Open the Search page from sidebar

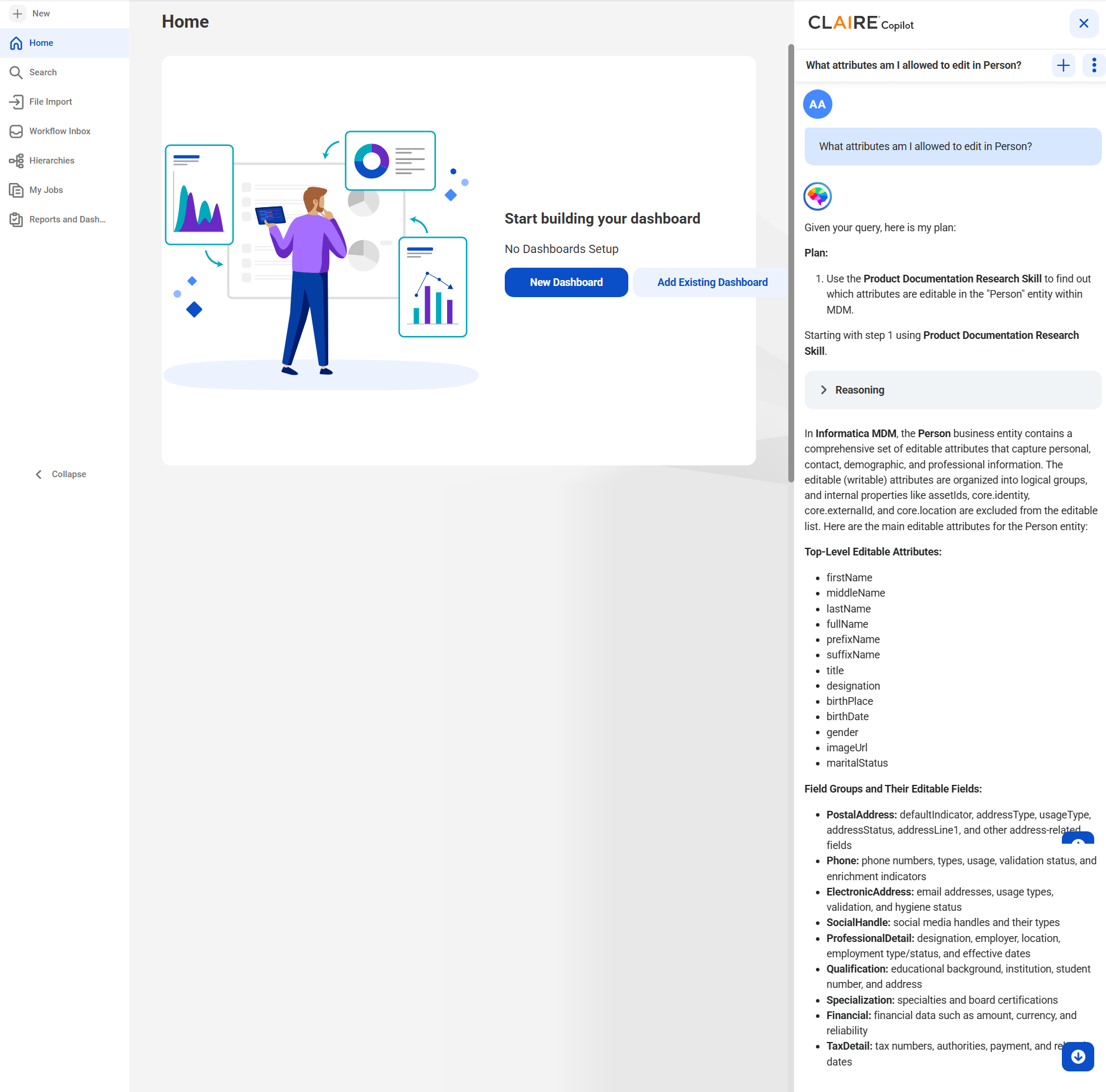65,72
